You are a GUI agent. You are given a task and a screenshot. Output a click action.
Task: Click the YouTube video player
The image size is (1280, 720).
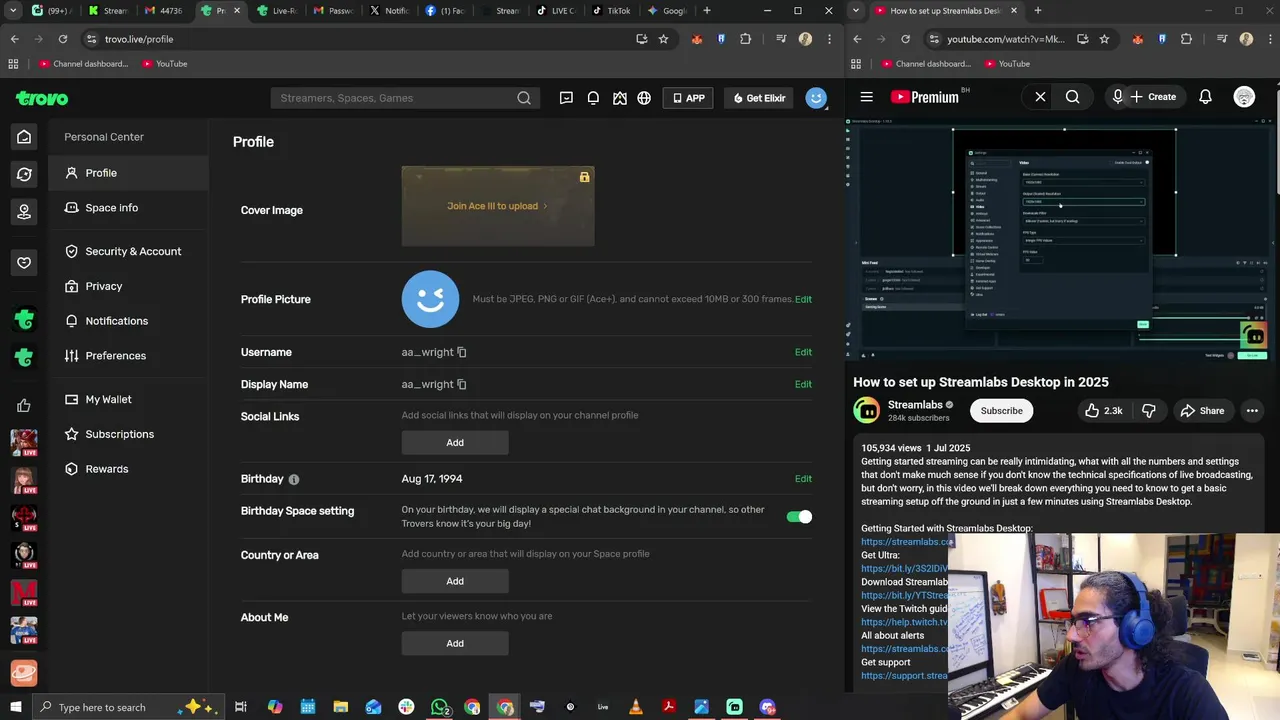pyautogui.click(x=1062, y=240)
